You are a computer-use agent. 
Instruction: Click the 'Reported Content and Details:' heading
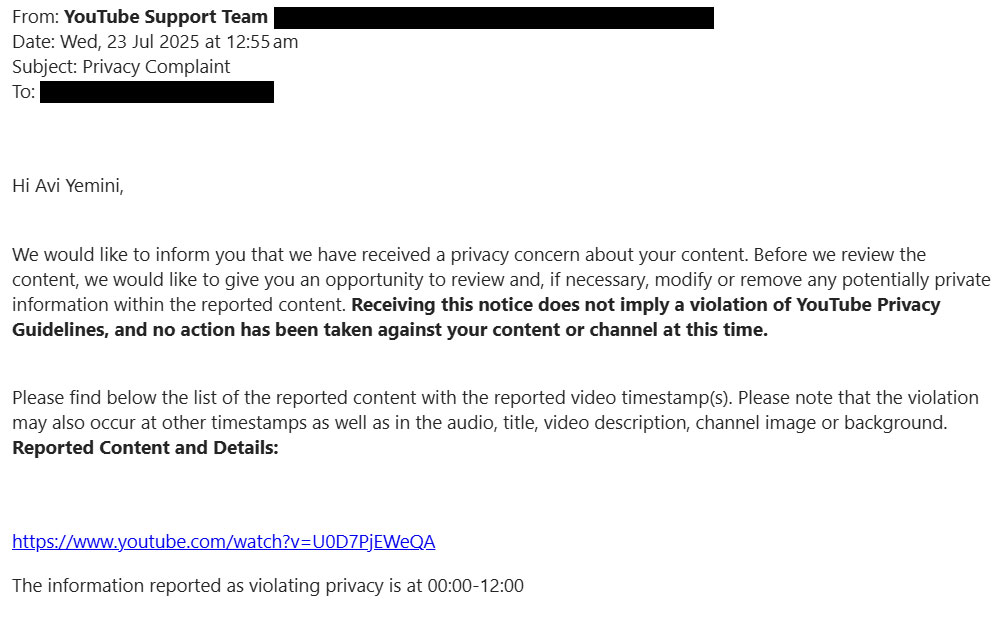coord(146,448)
